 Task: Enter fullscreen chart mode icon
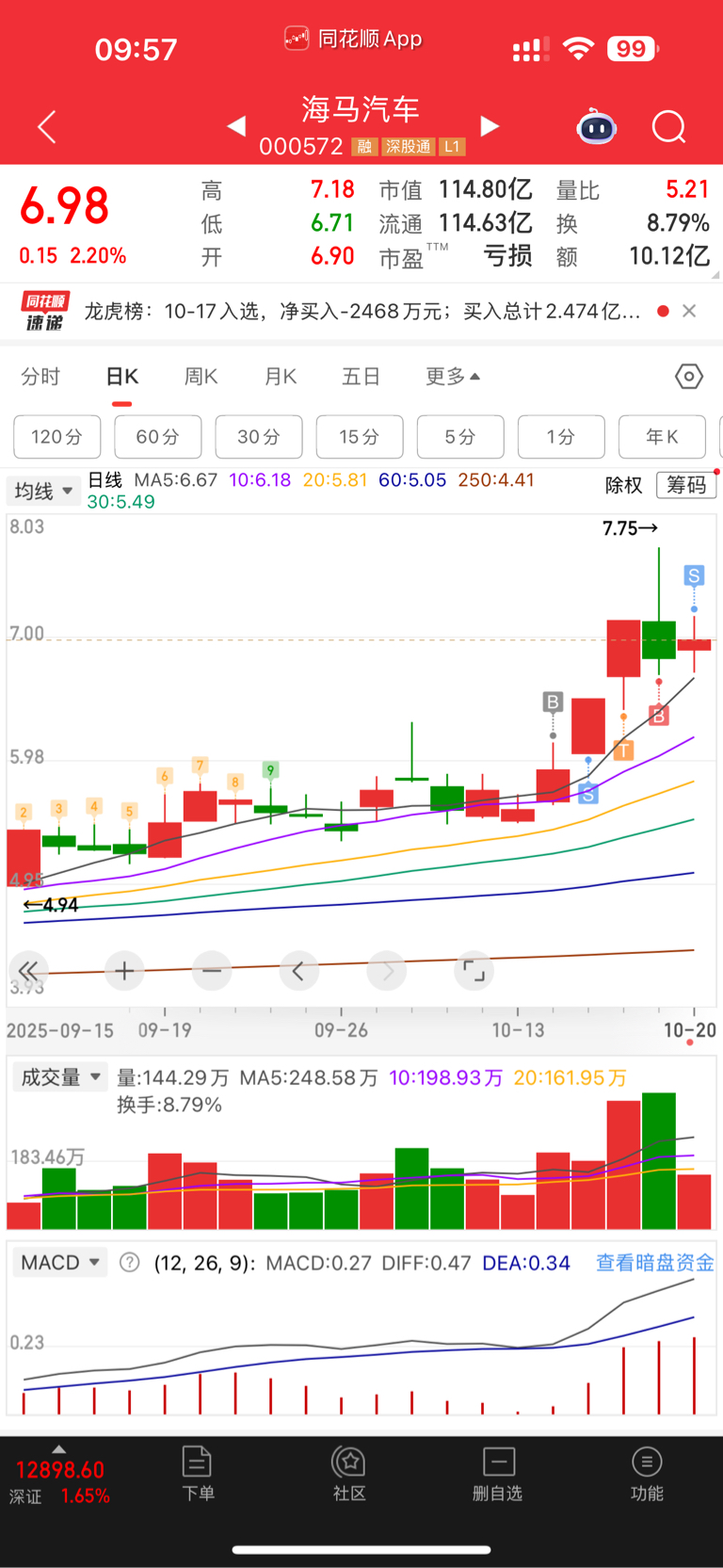tap(474, 971)
